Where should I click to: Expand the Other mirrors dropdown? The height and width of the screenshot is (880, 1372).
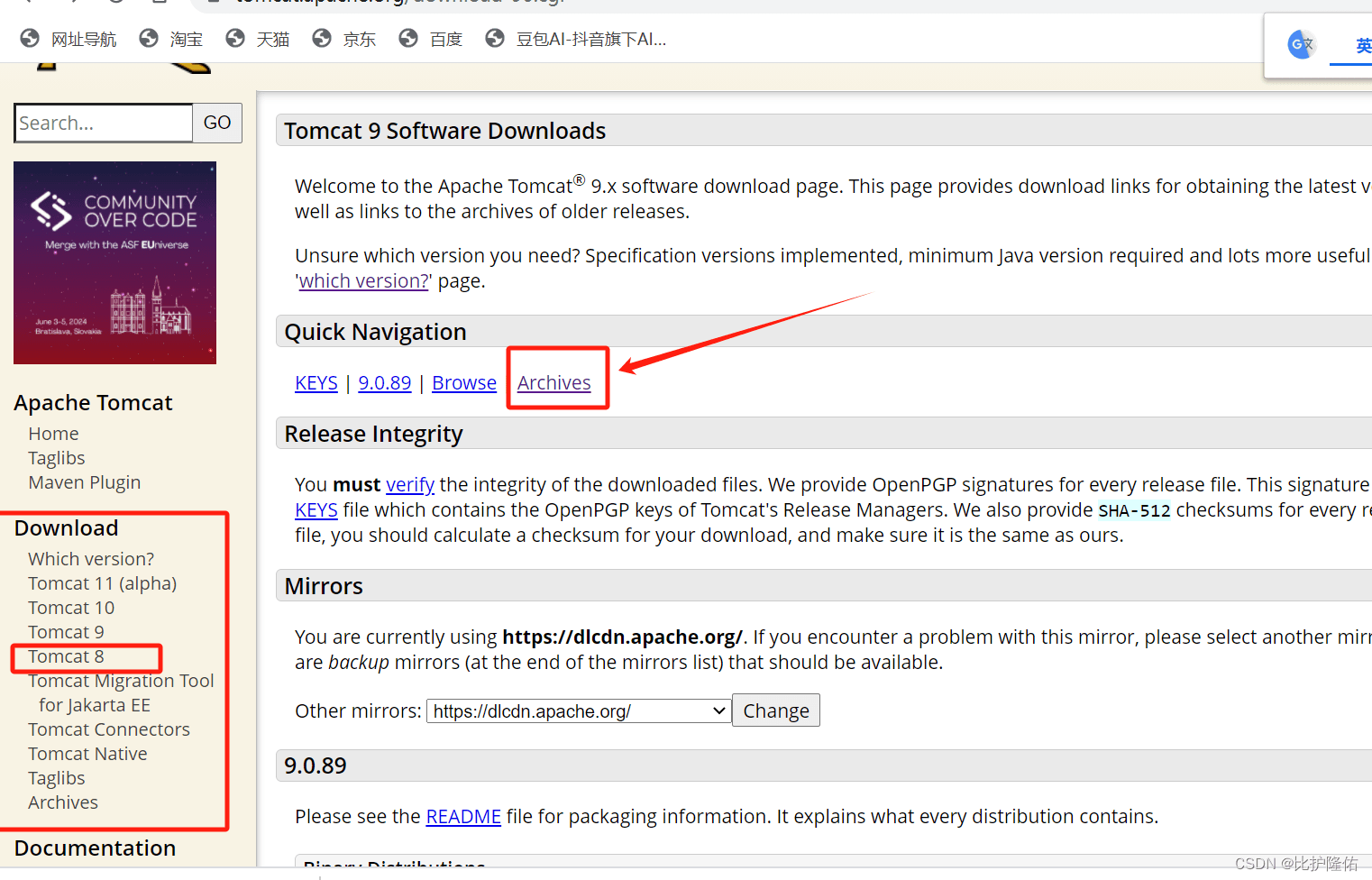(579, 710)
